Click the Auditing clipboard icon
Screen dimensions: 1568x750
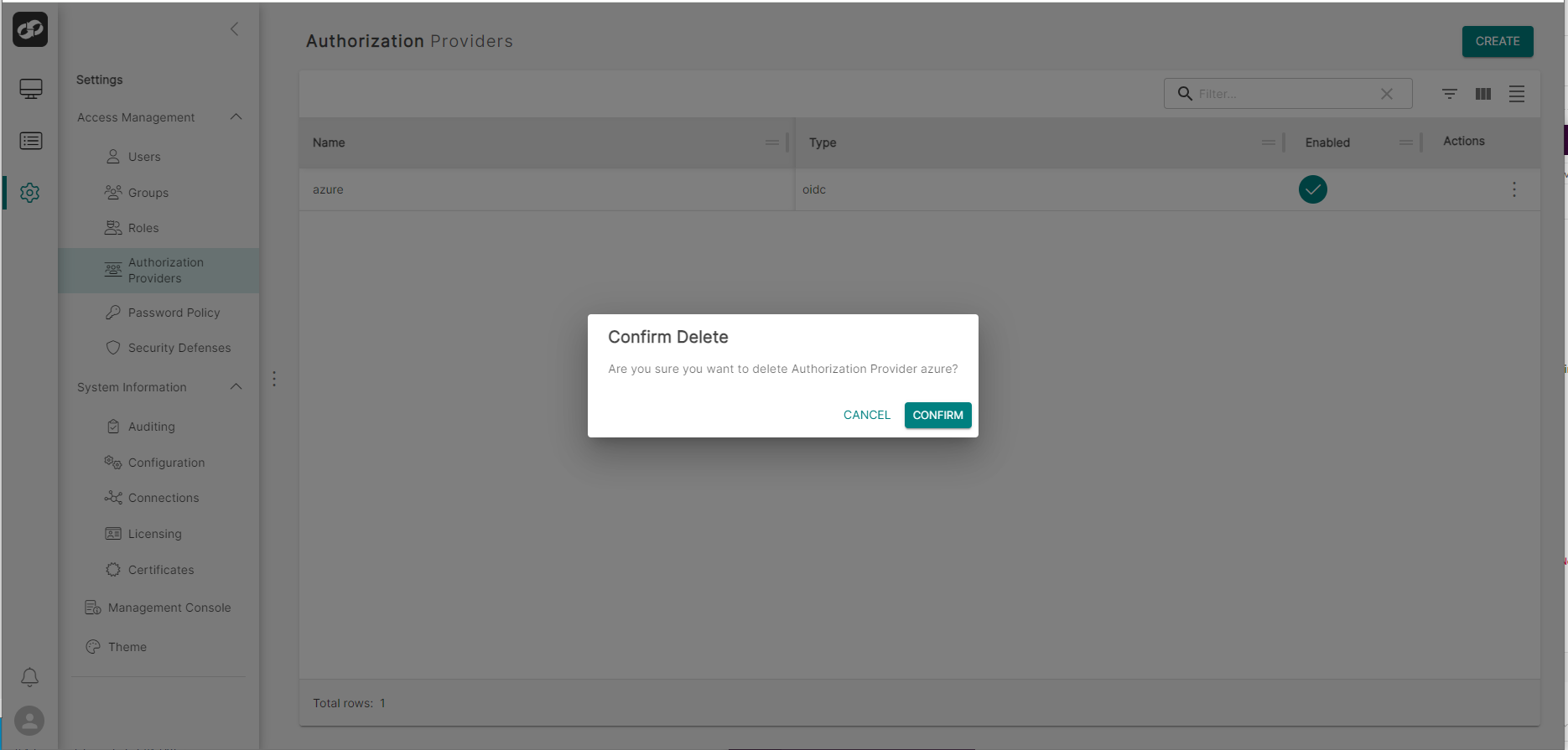click(113, 427)
